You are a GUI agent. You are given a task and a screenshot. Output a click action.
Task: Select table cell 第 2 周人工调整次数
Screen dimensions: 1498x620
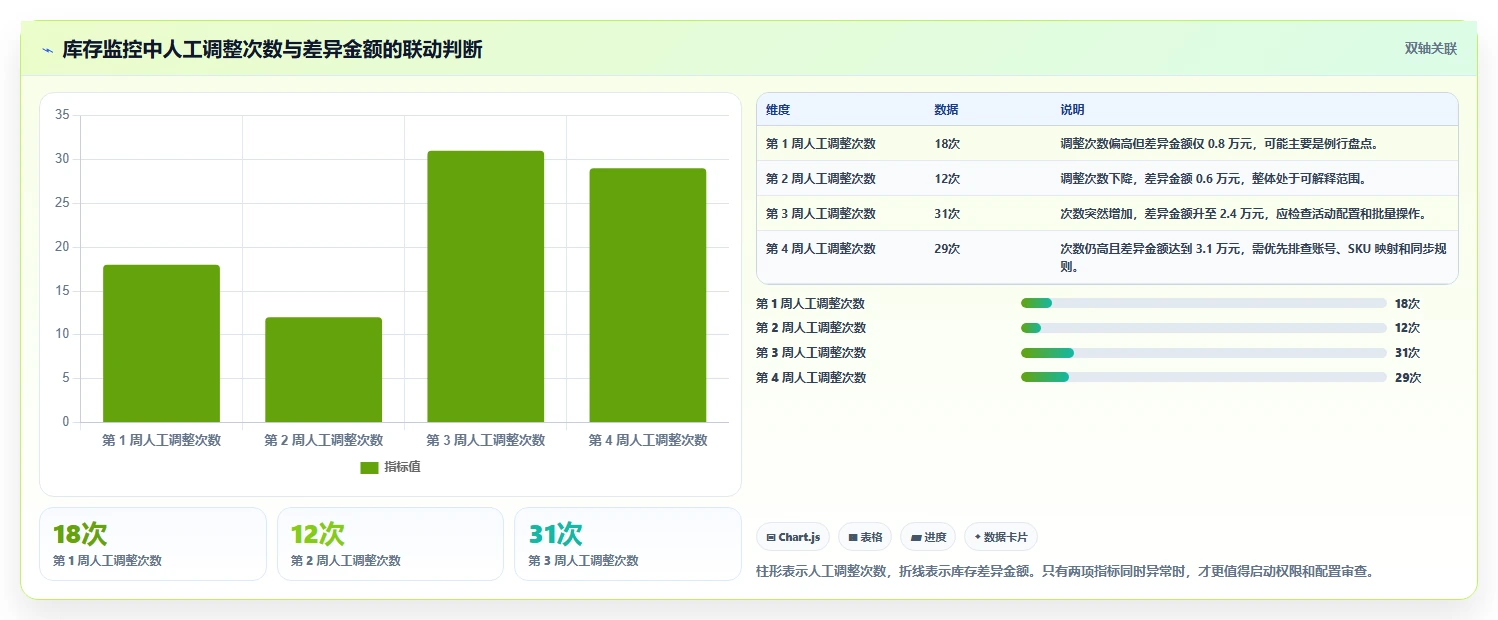tap(821, 179)
